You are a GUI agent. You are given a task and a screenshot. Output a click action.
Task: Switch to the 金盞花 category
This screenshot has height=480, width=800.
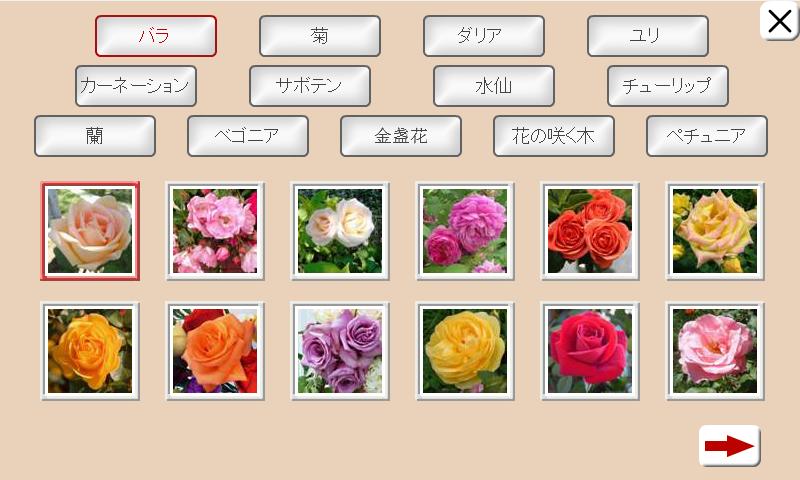pos(401,136)
